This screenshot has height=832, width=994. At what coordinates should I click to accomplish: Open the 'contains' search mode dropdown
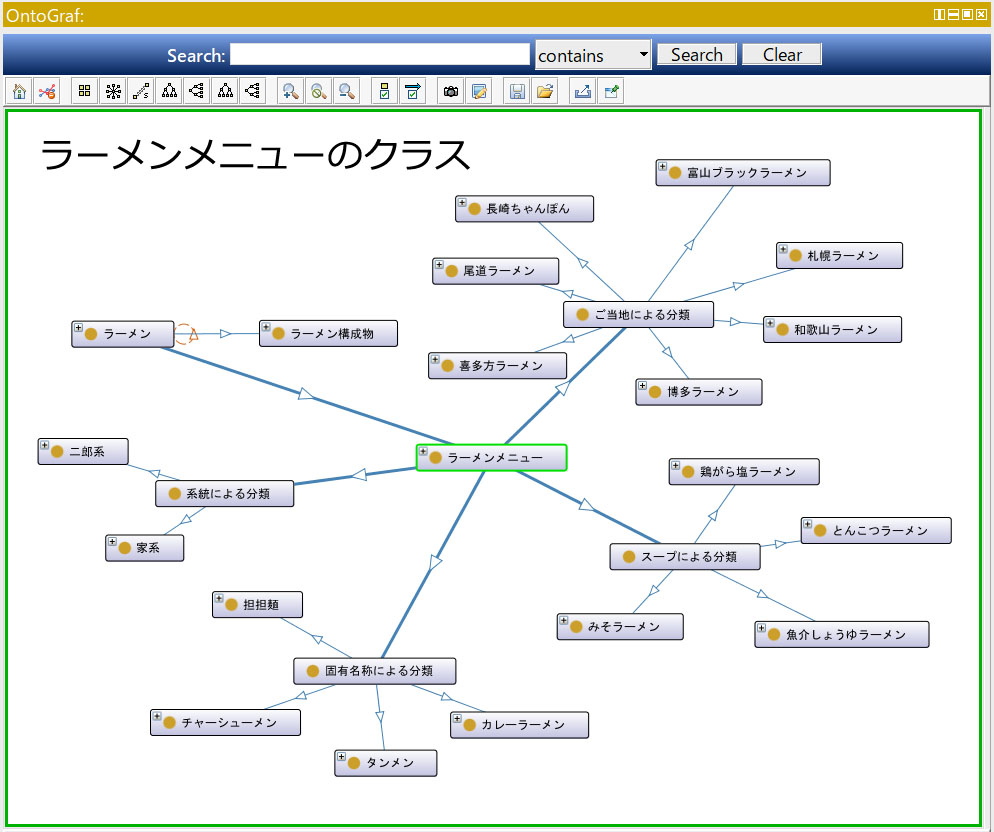pos(593,55)
